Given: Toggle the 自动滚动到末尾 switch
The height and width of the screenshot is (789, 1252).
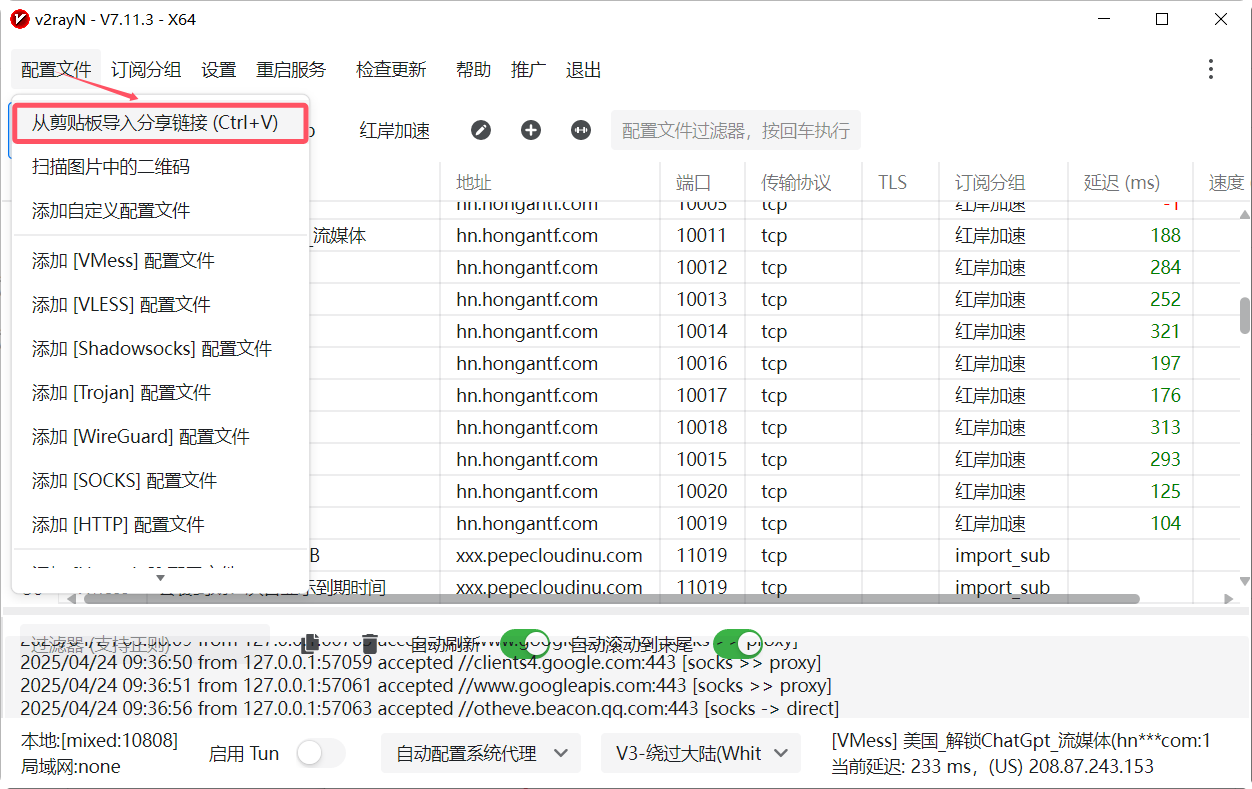Looking at the screenshot, I should pyautogui.click(x=738, y=643).
